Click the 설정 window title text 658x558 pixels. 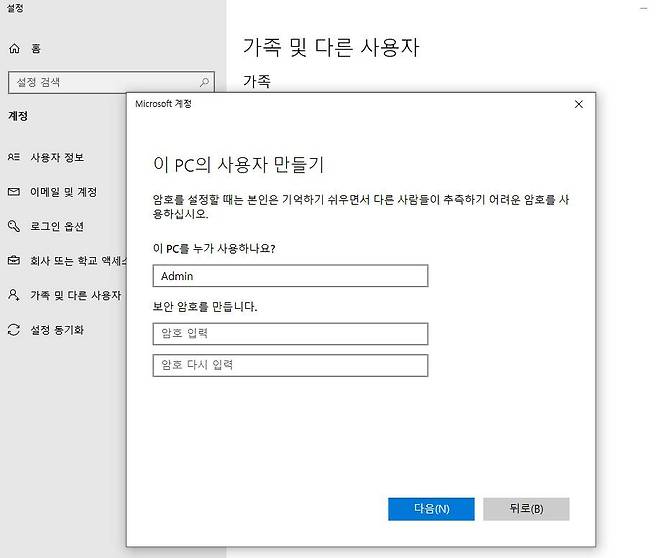point(15,8)
